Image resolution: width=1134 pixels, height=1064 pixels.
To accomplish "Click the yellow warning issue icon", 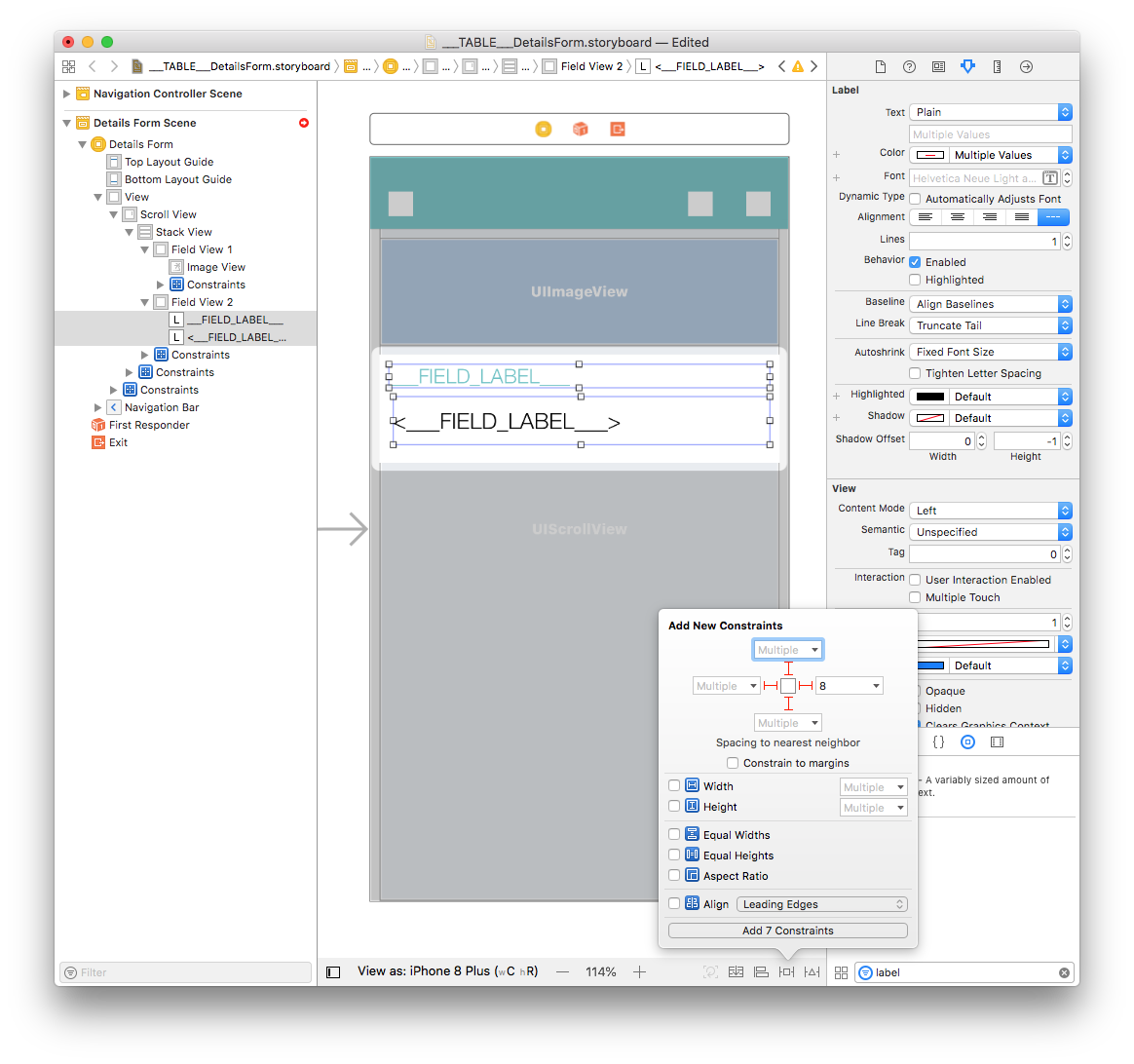I will [798, 66].
